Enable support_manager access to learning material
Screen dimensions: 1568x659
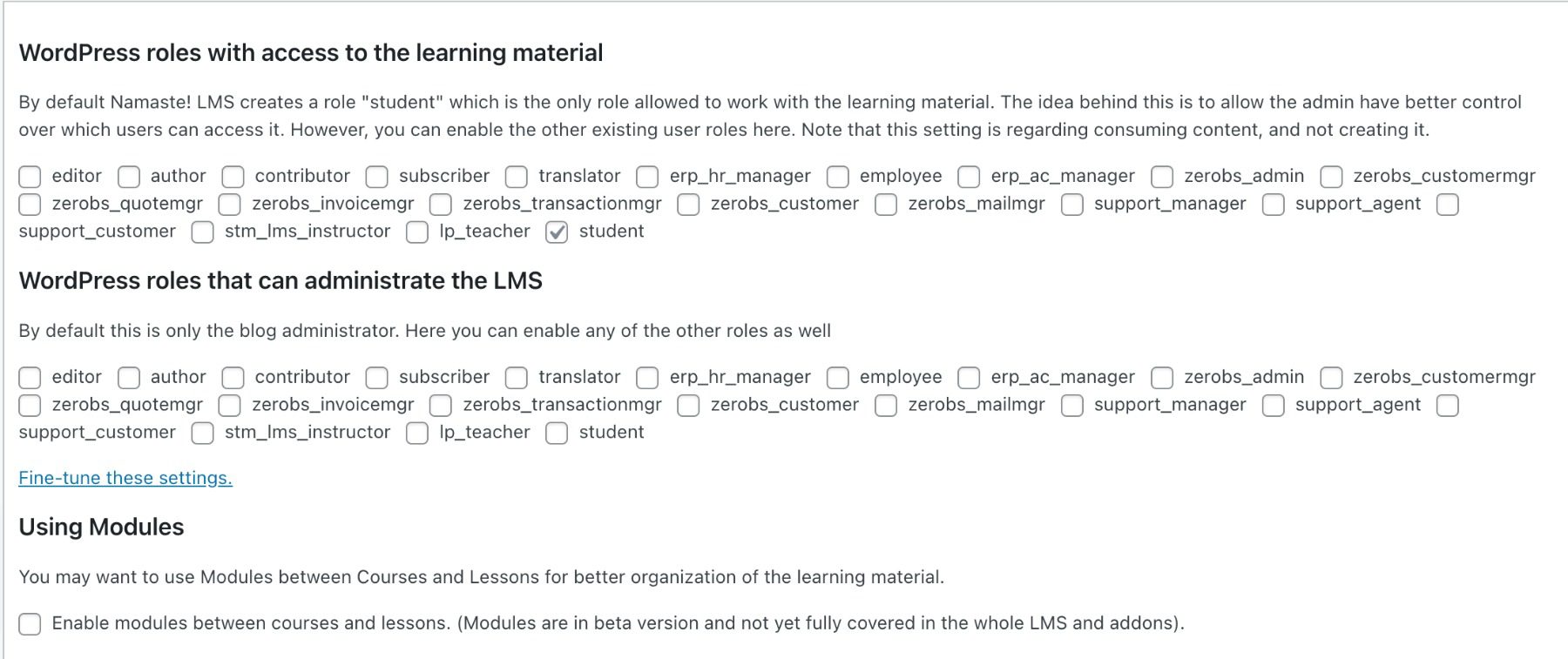(x=1072, y=205)
